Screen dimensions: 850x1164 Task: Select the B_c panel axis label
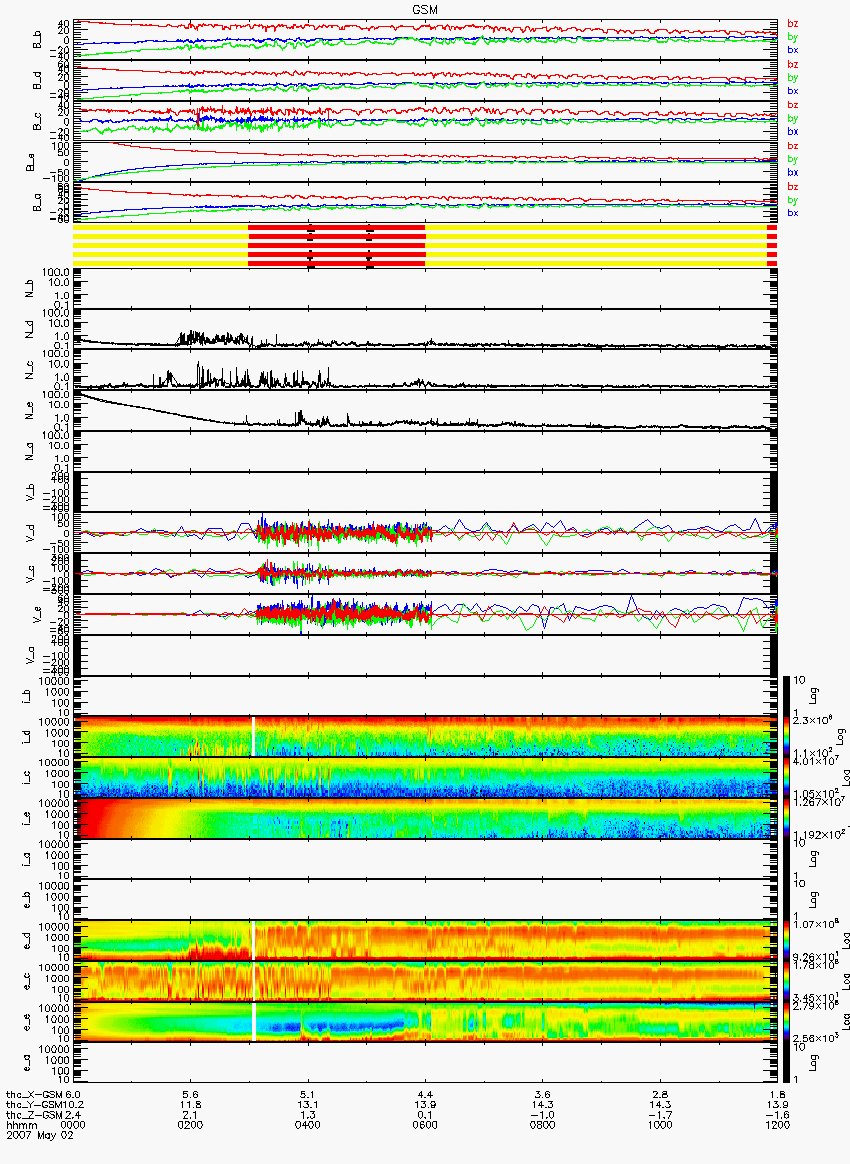coord(37,122)
